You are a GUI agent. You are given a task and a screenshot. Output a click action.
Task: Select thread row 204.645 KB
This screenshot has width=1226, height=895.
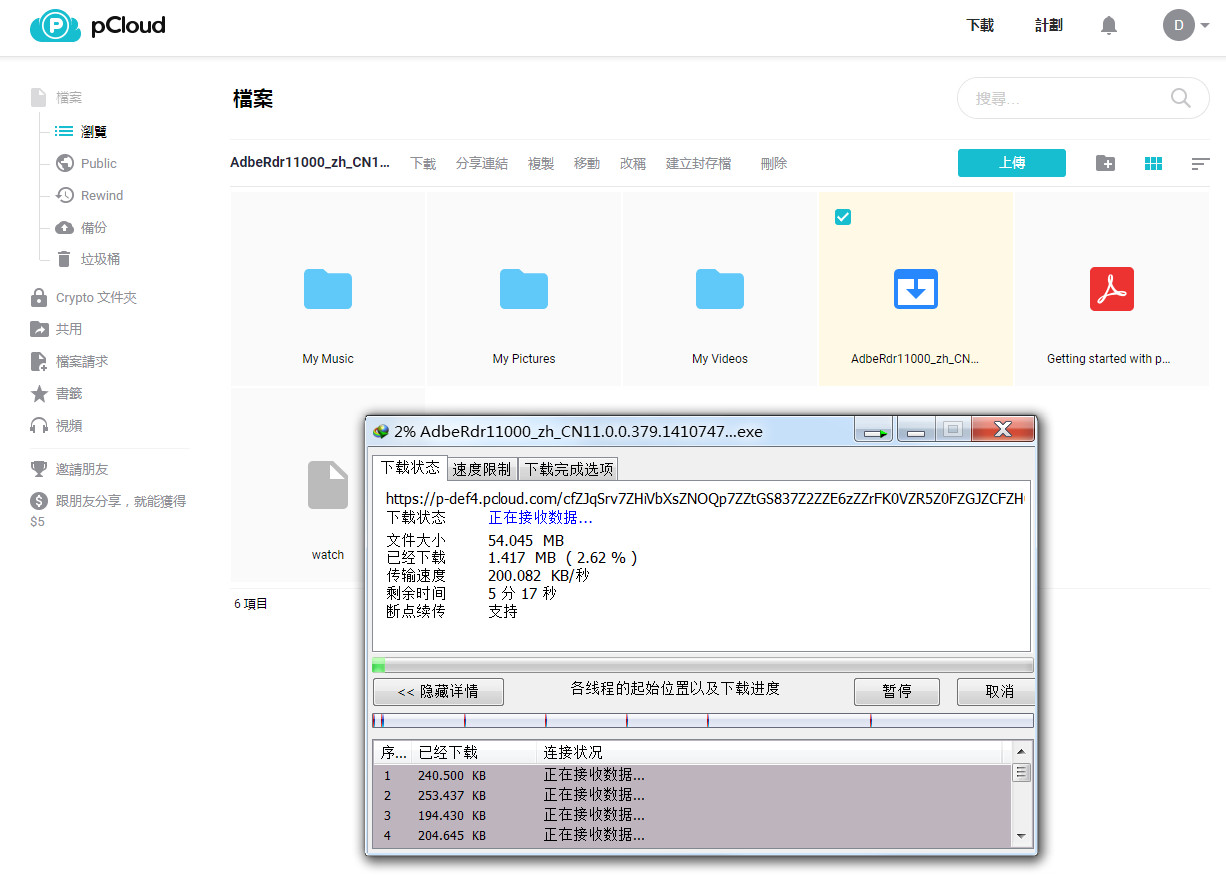(x=693, y=835)
